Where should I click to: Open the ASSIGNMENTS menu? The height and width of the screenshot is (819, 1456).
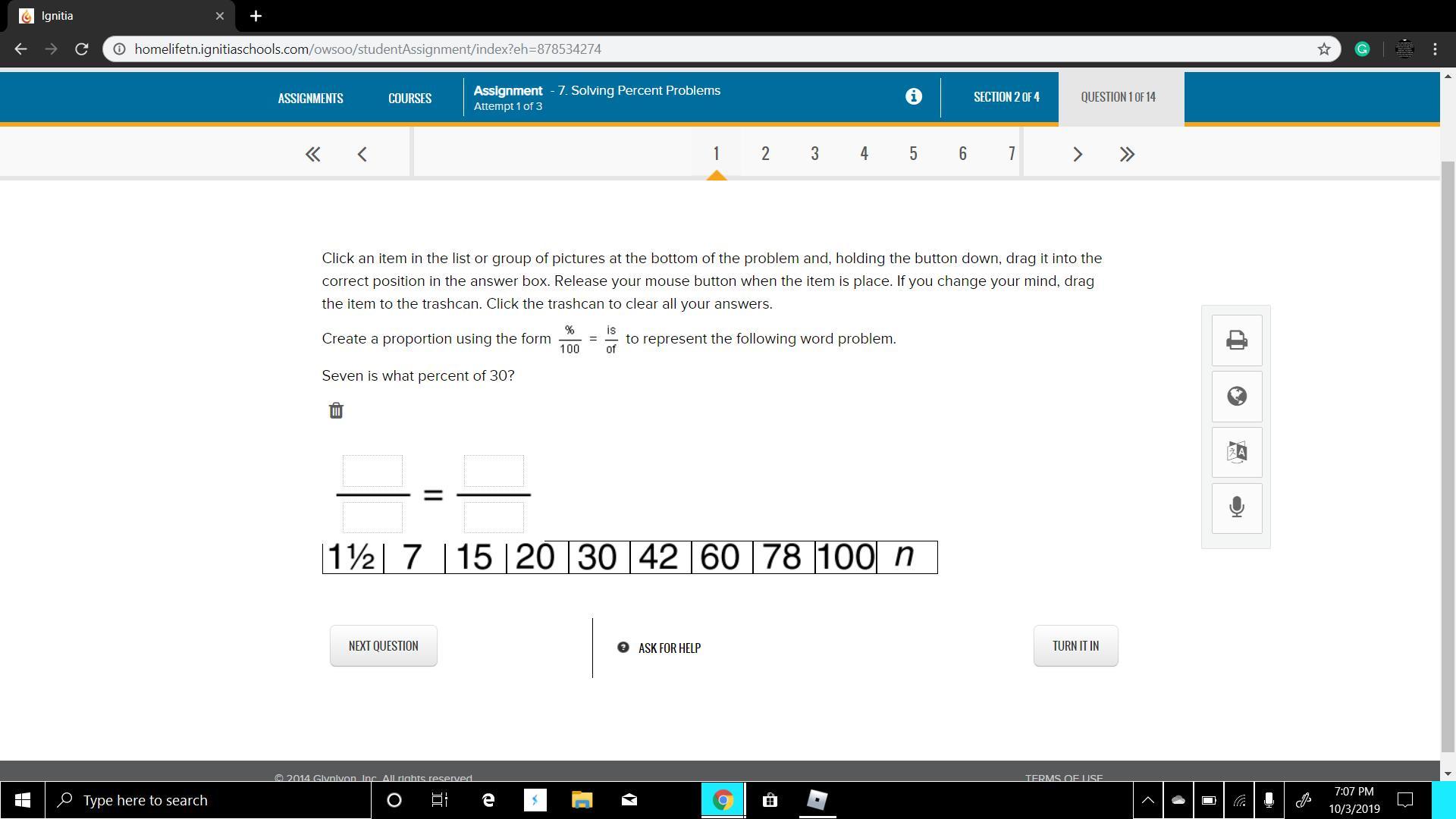pyautogui.click(x=310, y=98)
